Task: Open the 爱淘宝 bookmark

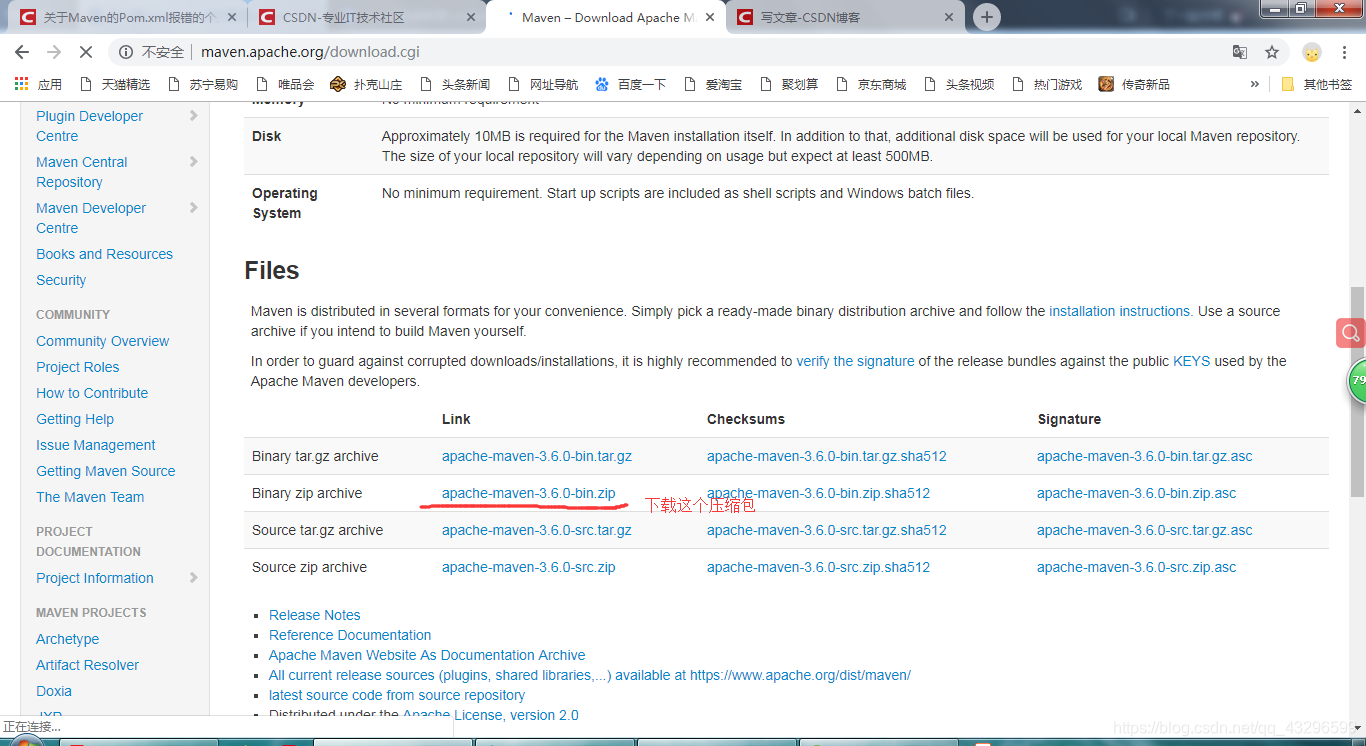Action: point(713,84)
